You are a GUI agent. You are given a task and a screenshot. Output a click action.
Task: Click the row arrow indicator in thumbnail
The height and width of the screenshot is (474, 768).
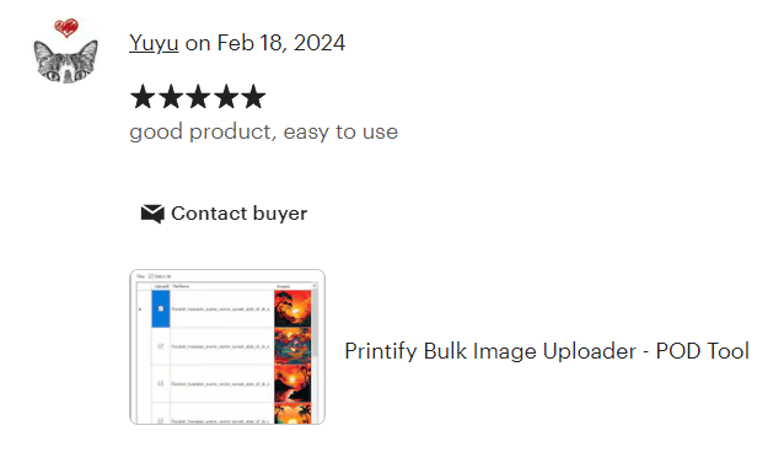[x=140, y=309]
